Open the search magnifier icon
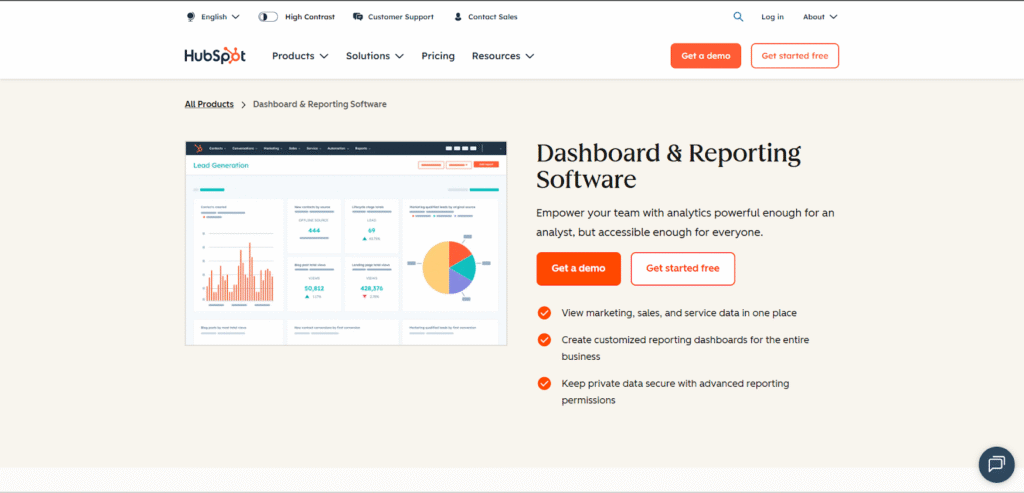This screenshot has height=493, width=1024. (x=738, y=17)
